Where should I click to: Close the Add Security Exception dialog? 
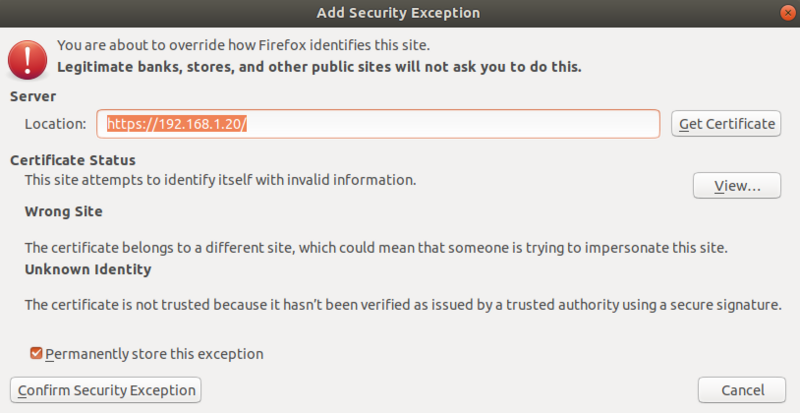(x=788, y=13)
